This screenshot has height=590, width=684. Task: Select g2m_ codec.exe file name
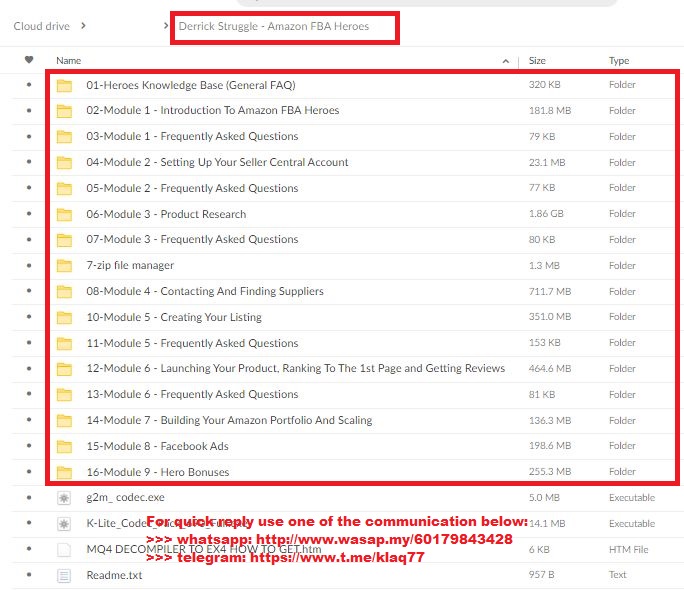point(126,498)
